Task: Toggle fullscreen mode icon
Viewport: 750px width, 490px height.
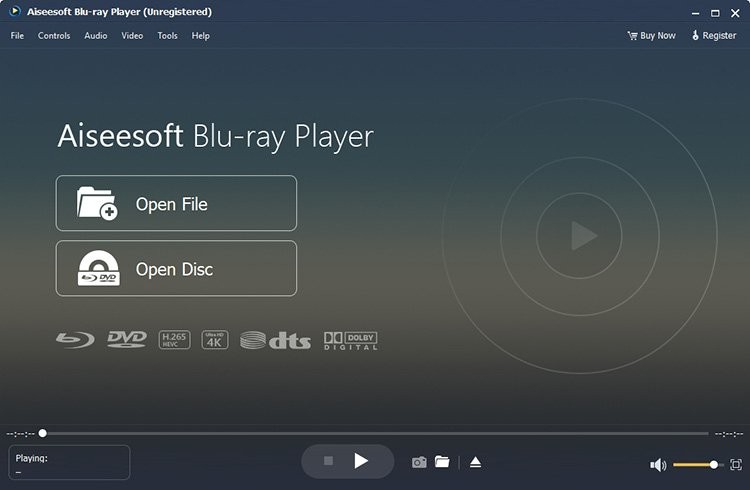Action: point(736,465)
